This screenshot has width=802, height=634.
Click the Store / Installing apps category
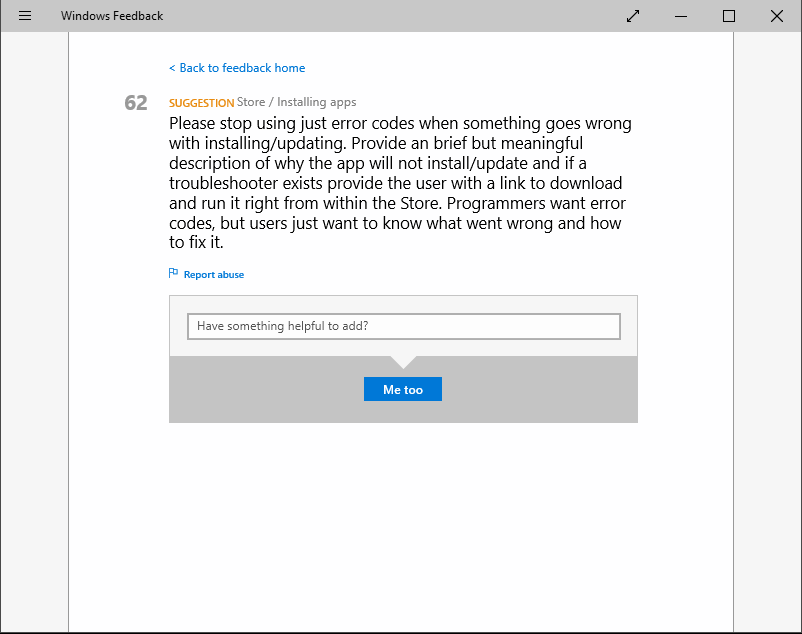[x=297, y=102]
